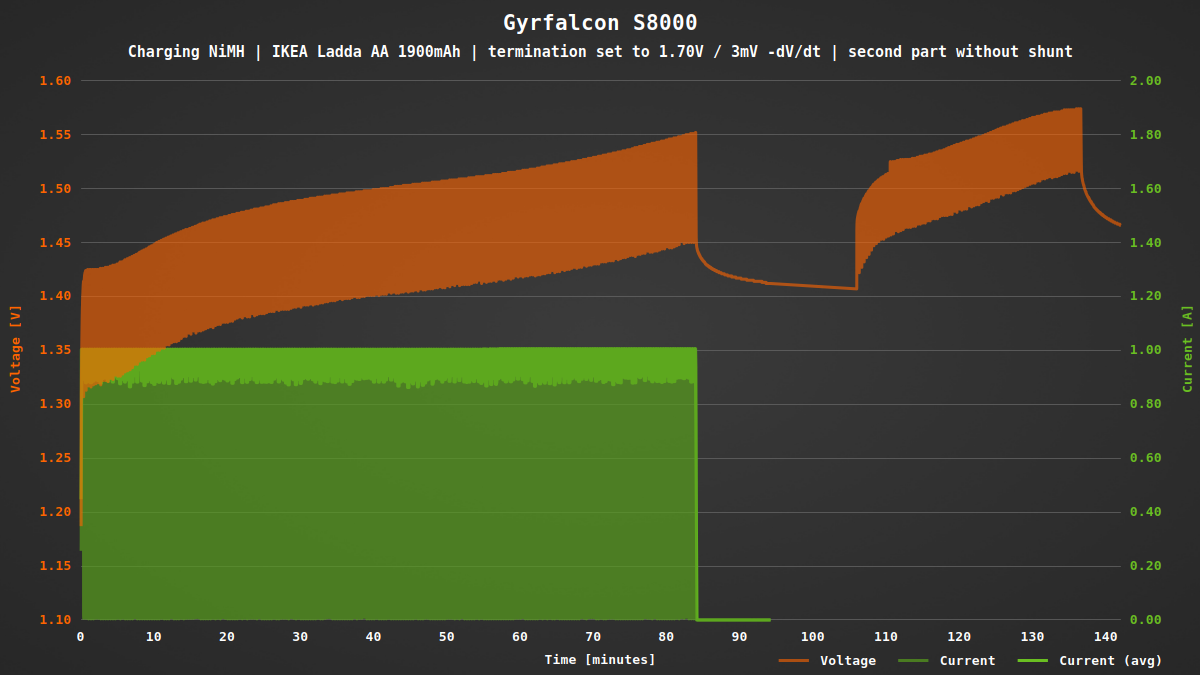Viewport: 1200px width, 675px height.
Task: Click the 1.30 voltage axis tick
Action: coord(56,404)
